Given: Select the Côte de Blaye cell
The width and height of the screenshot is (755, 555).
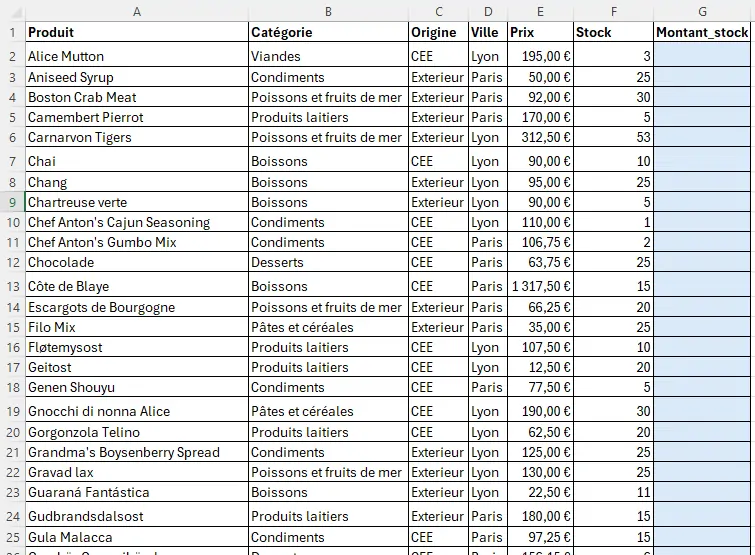Looking at the screenshot, I should click(x=137, y=285).
